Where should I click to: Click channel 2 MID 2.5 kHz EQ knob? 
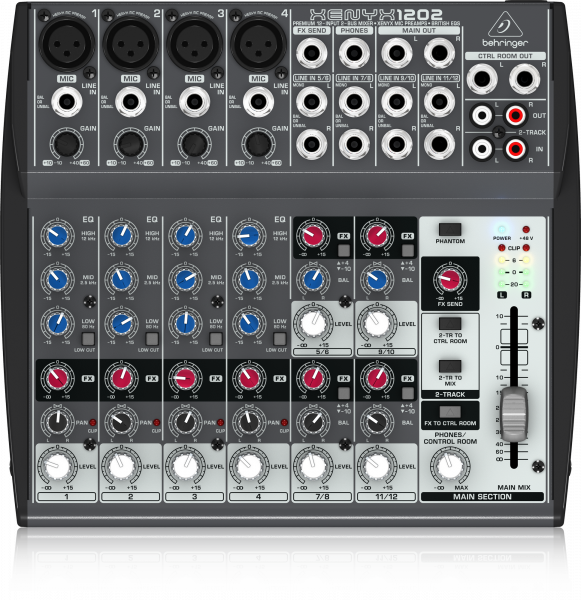[122, 279]
